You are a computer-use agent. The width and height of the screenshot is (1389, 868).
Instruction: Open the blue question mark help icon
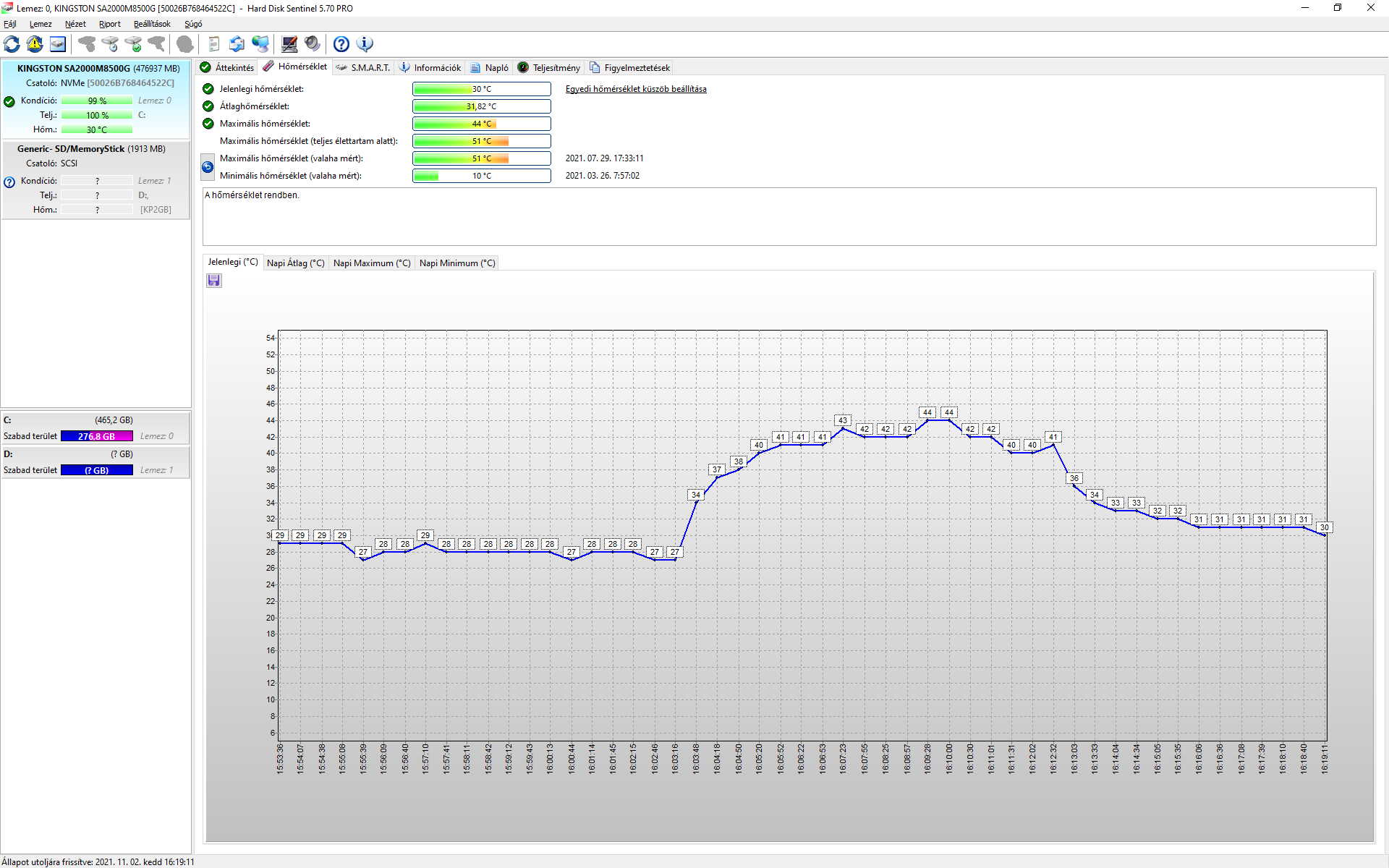341,44
